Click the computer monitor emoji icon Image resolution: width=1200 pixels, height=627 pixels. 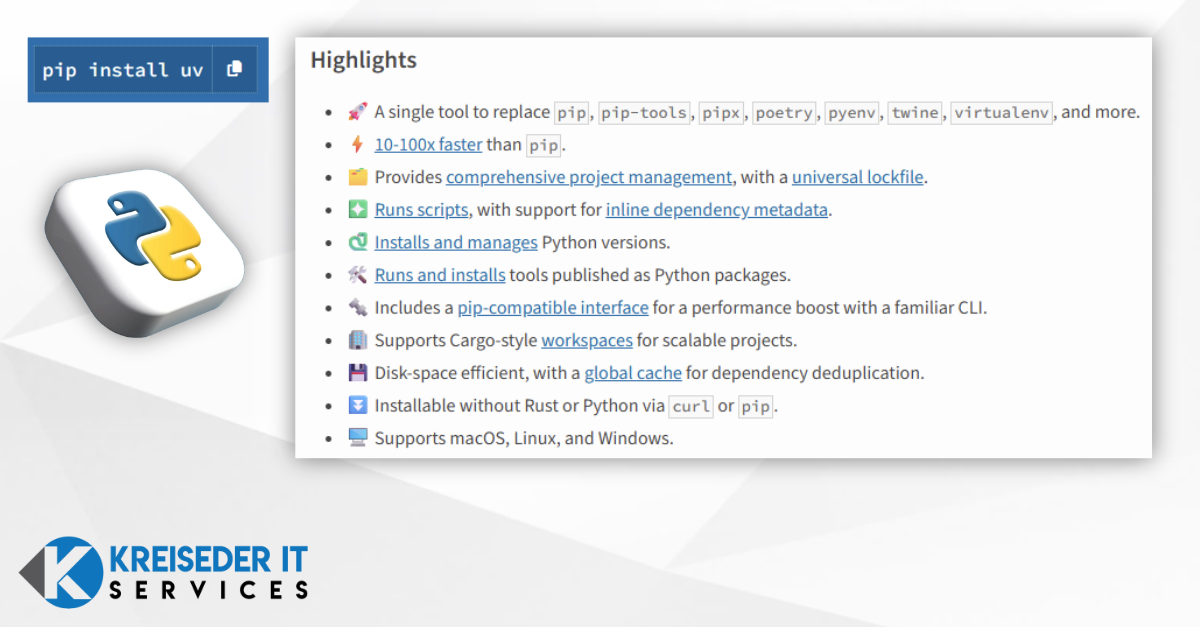point(358,438)
